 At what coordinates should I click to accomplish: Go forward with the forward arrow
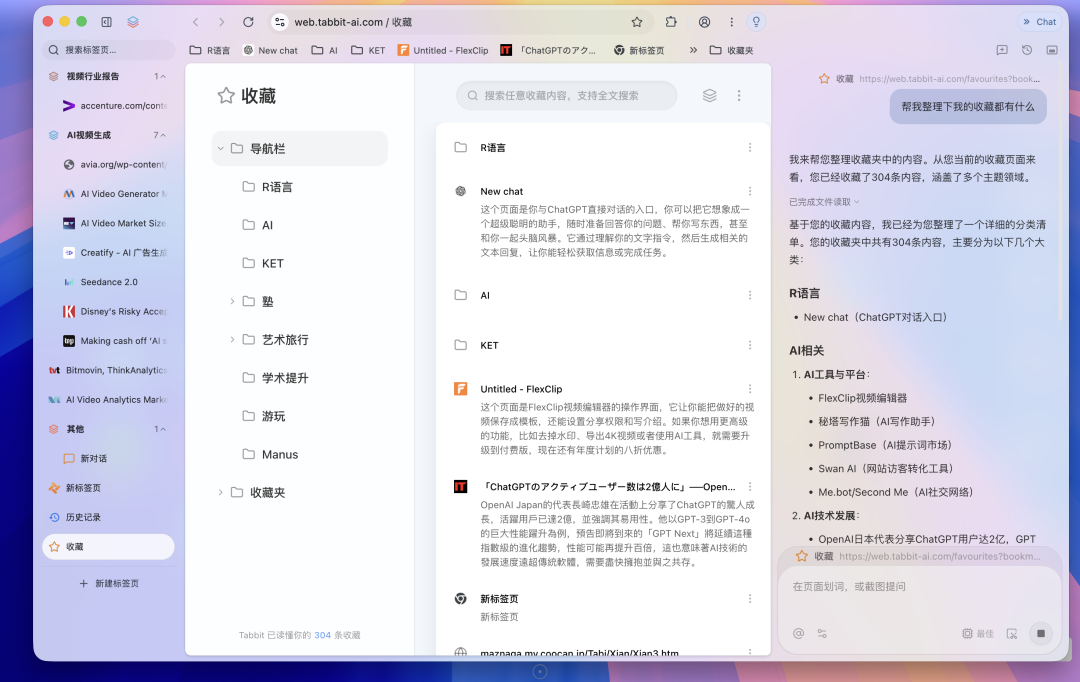point(221,22)
